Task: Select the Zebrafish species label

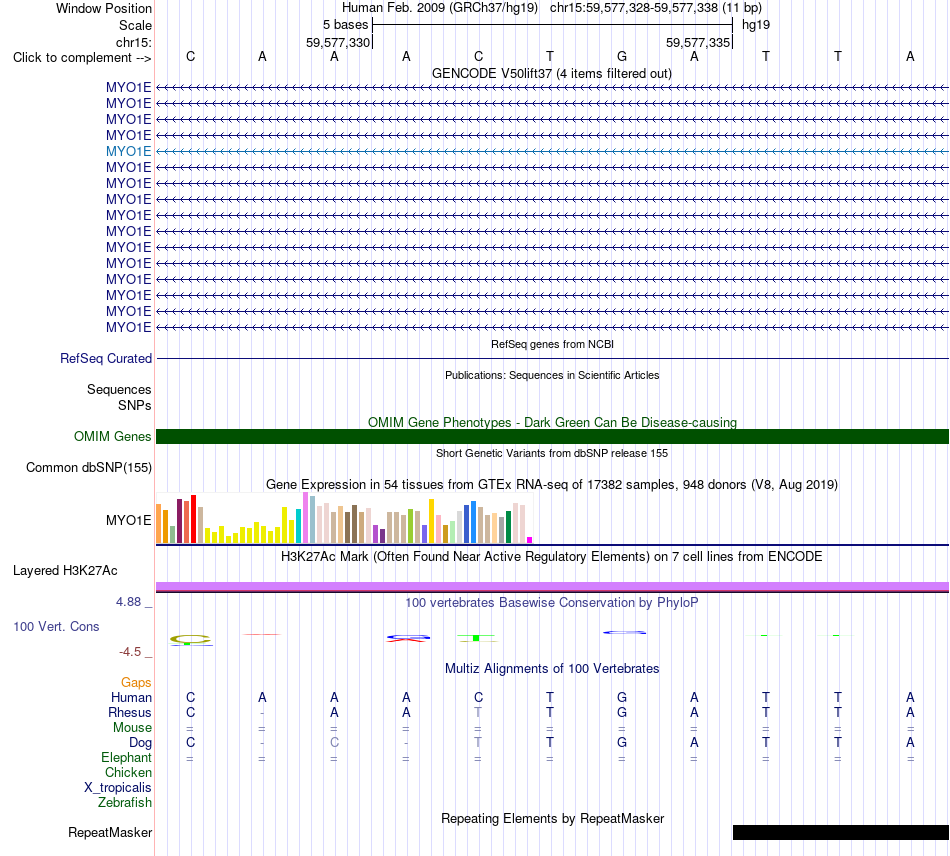Action: pyautogui.click(x=125, y=802)
